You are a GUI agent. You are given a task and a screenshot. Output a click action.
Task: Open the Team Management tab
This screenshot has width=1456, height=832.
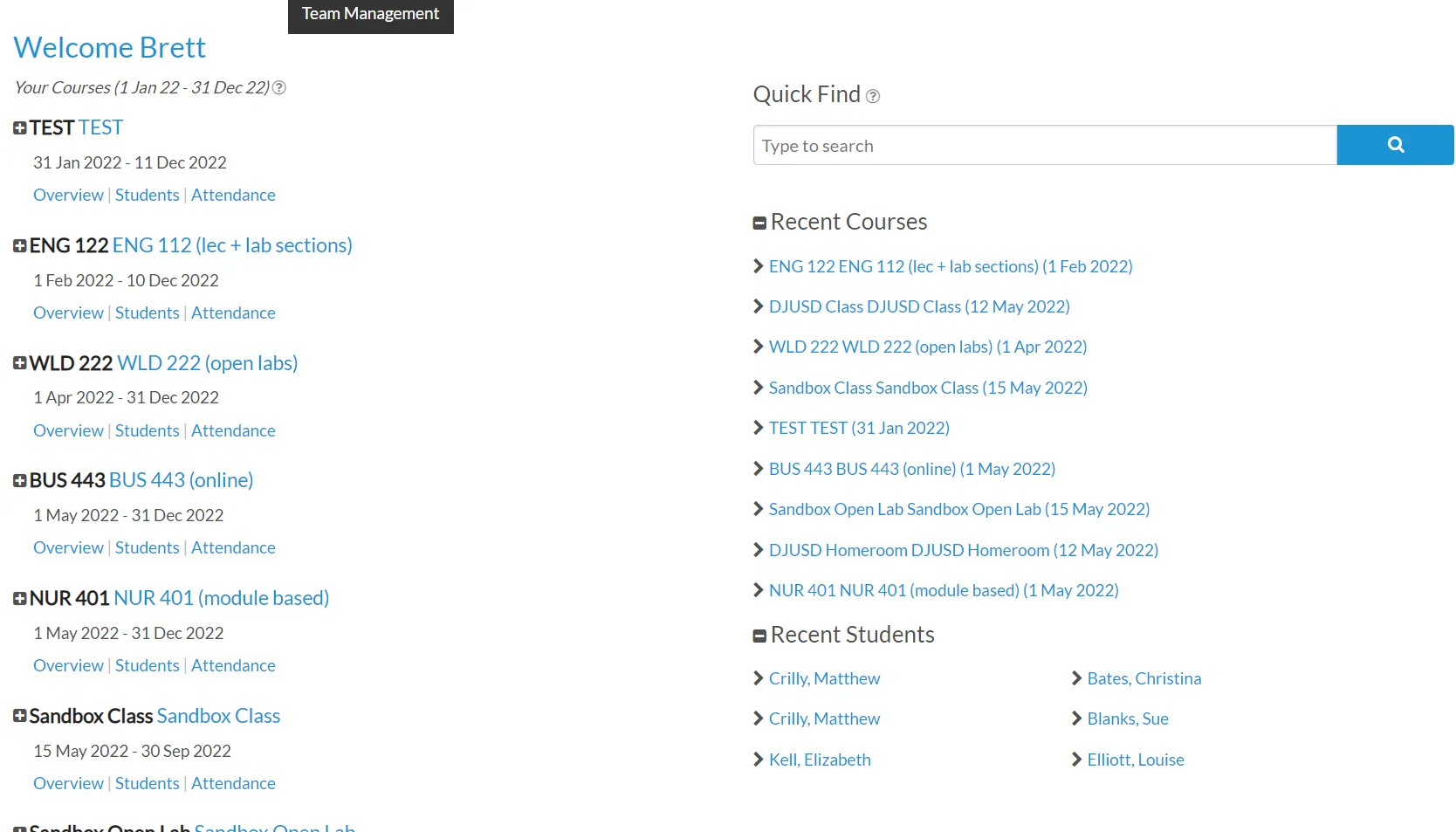(370, 15)
